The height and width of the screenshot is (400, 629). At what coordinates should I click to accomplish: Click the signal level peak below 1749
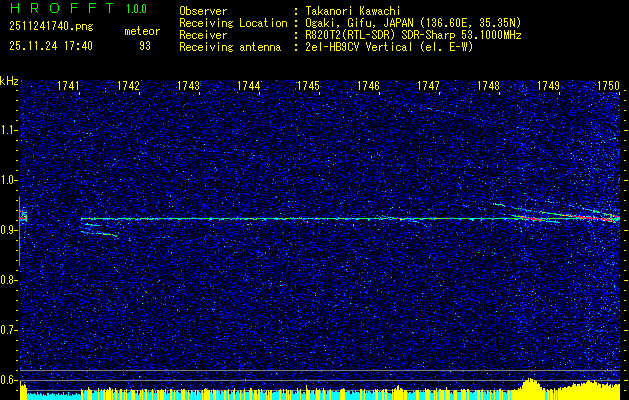tap(530, 387)
